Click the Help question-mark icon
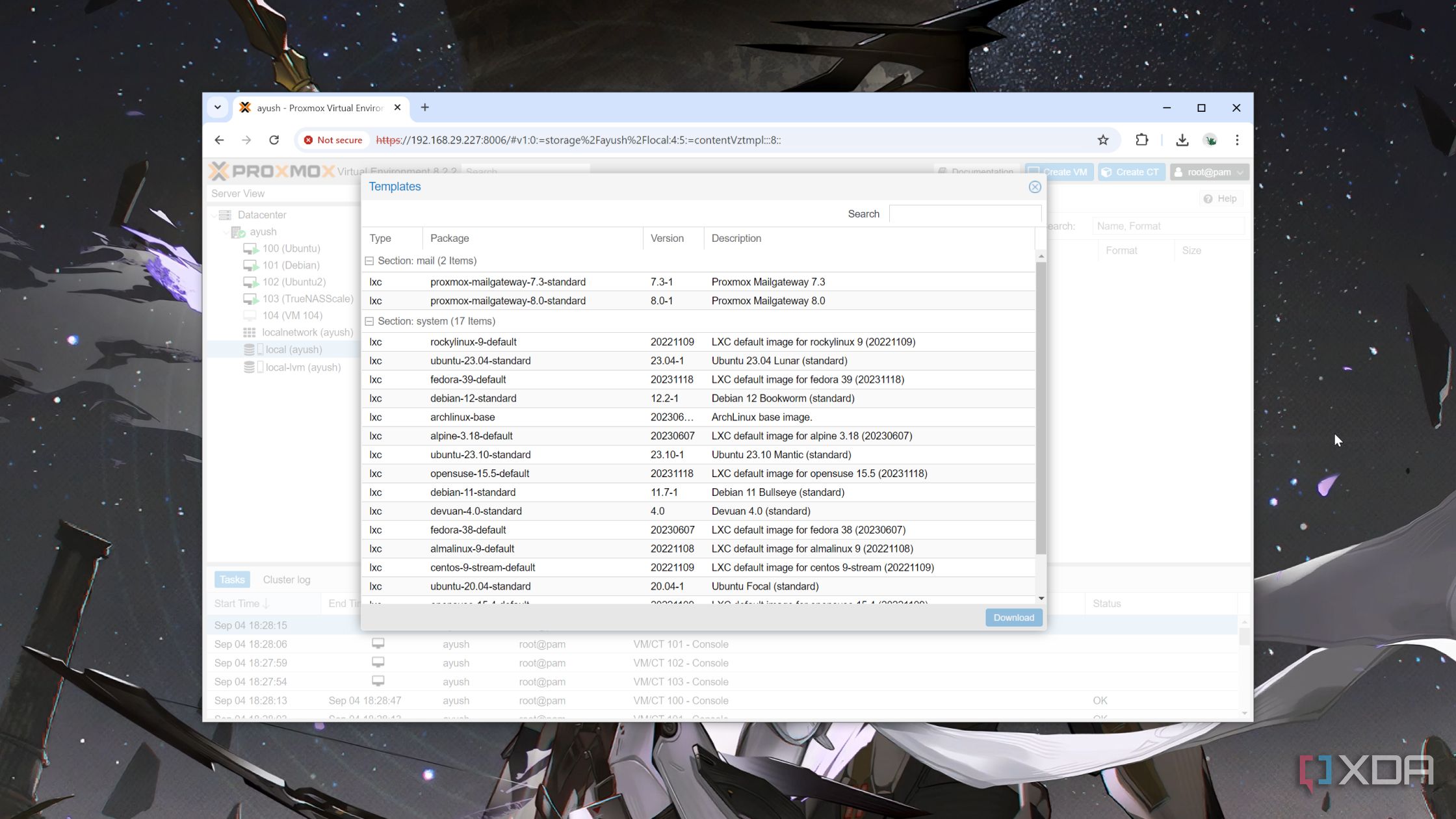 (x=1208, y=198)
